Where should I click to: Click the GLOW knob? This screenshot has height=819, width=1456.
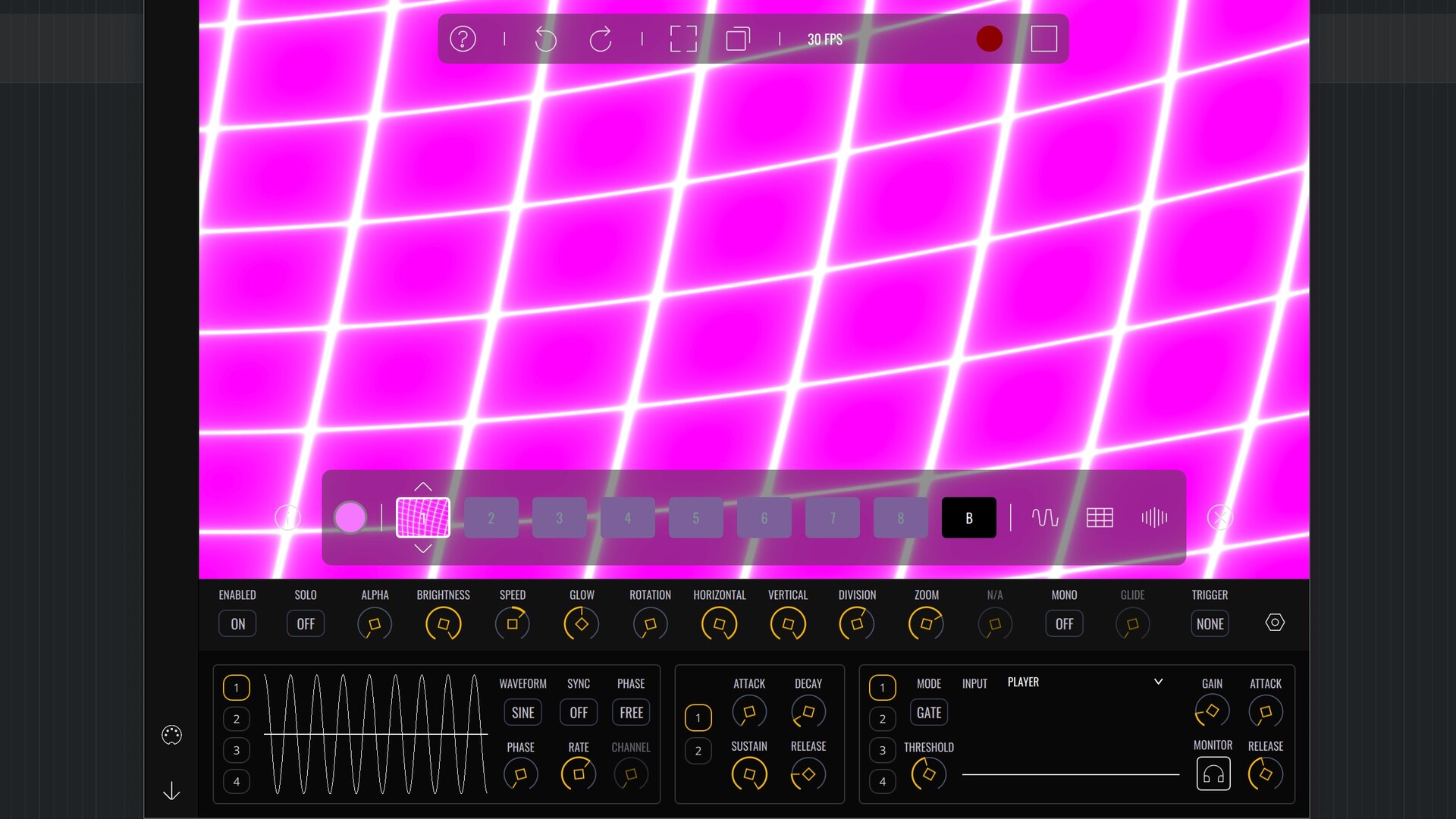(582, 624)
